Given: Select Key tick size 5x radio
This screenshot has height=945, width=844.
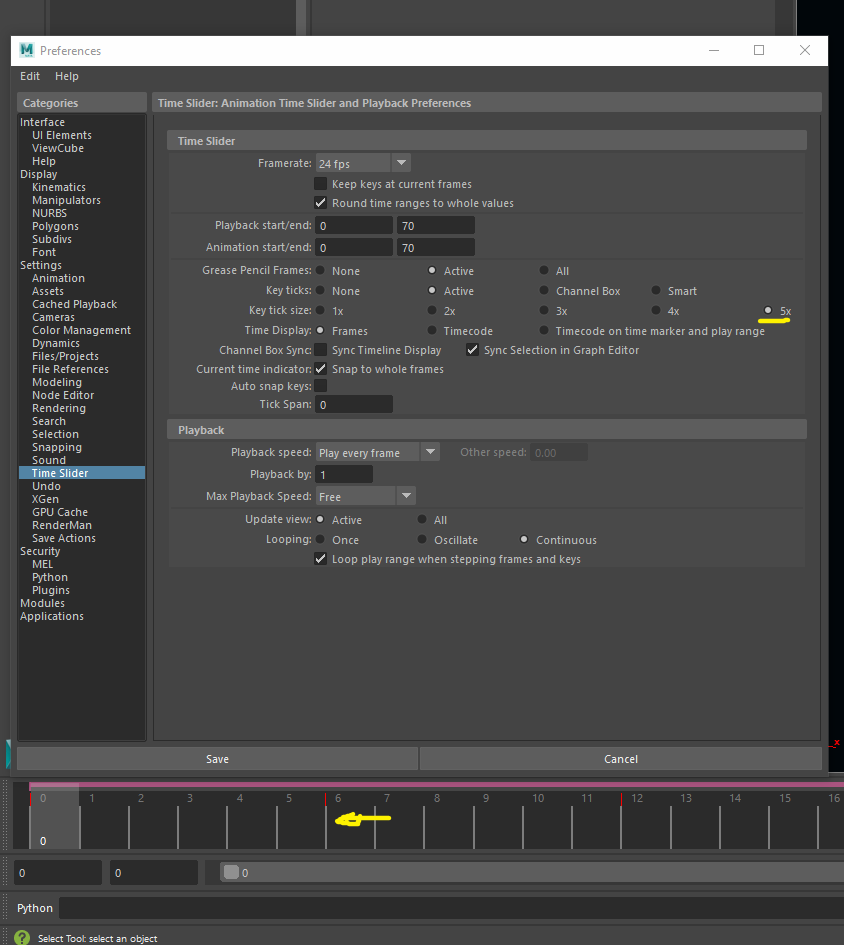Looking at the screenshot, I should tap(768, 310).
